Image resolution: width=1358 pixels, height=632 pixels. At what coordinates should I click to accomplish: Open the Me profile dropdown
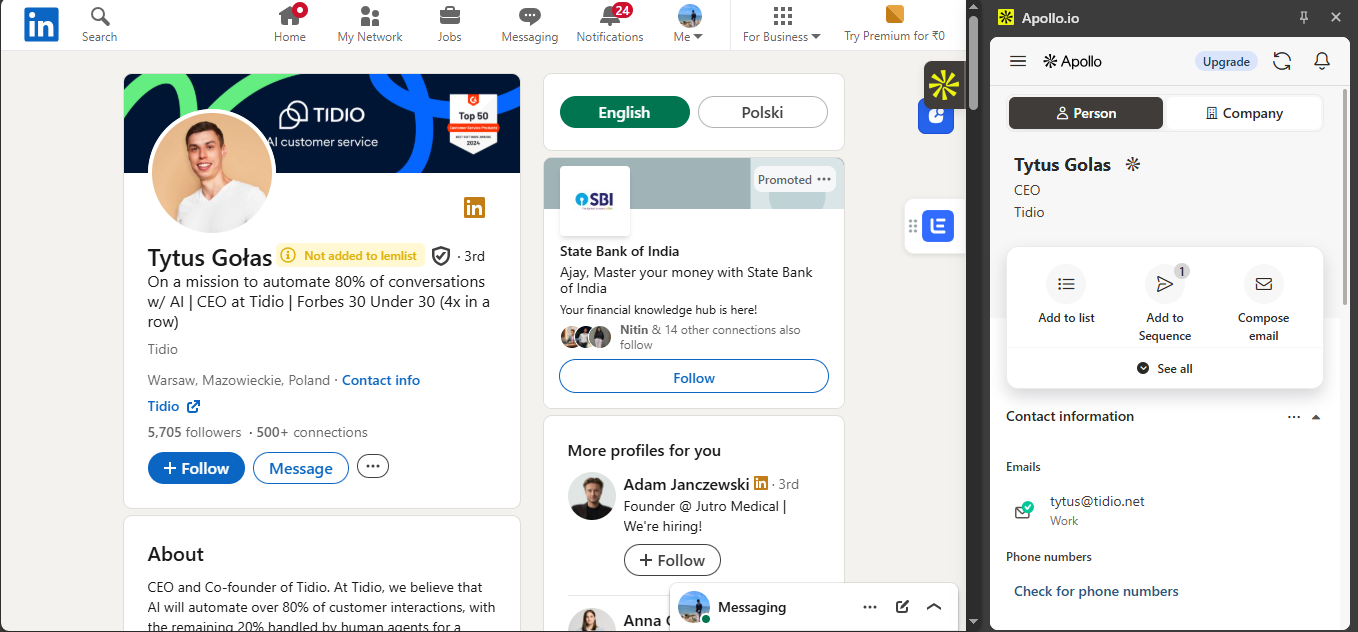689,24
